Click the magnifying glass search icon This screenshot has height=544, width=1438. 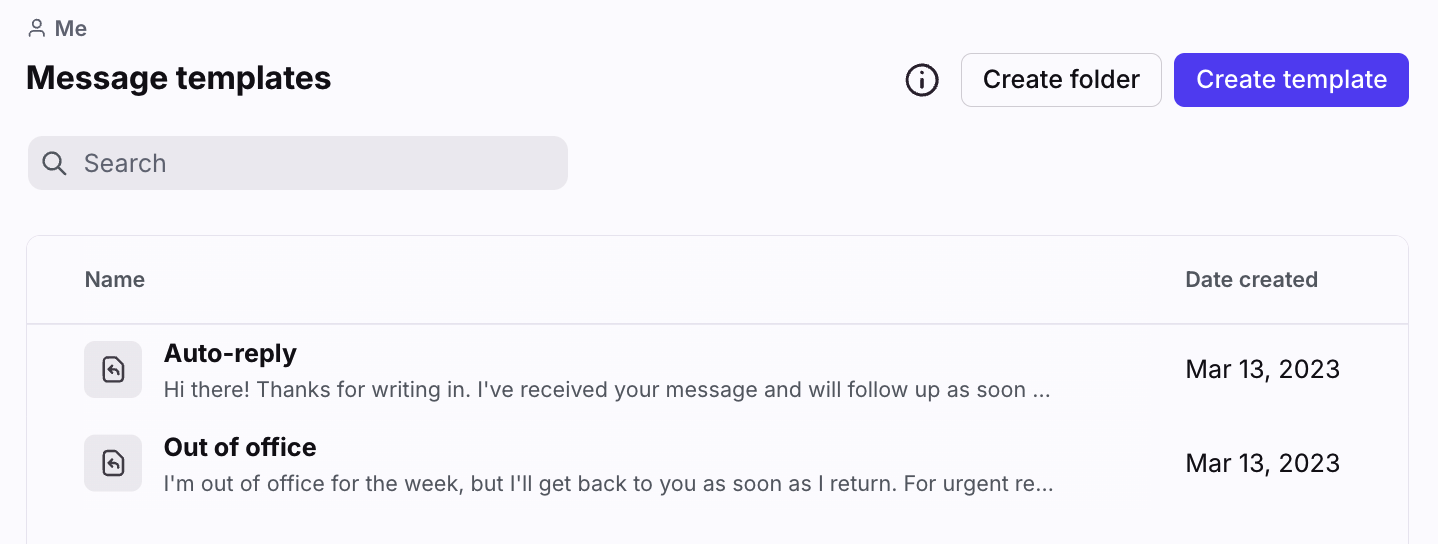55,163
